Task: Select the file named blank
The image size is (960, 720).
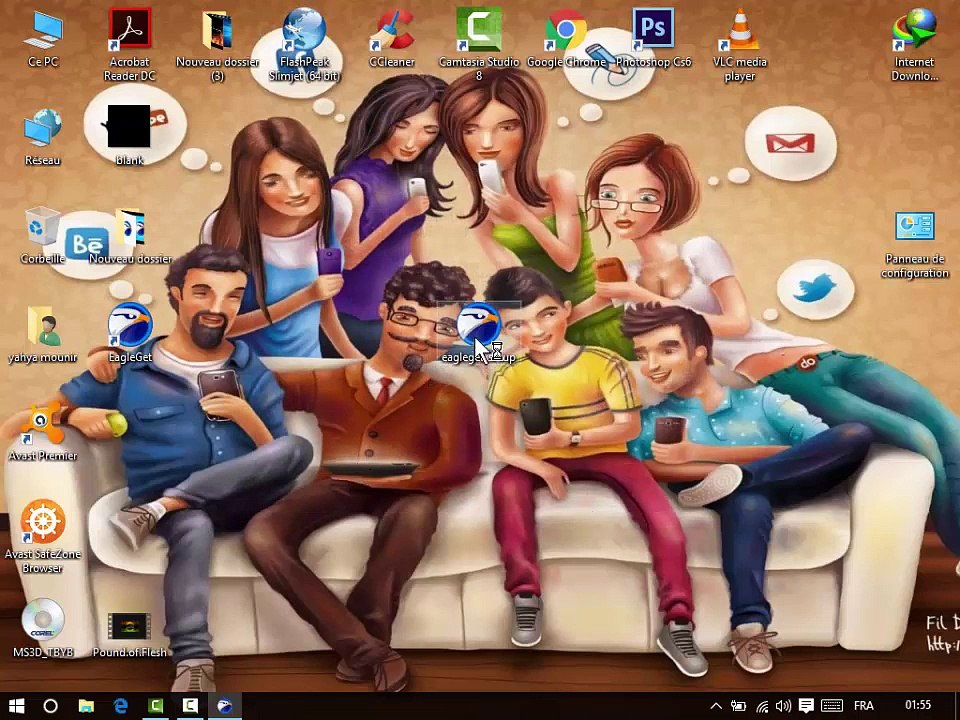Action: point(129,136)
